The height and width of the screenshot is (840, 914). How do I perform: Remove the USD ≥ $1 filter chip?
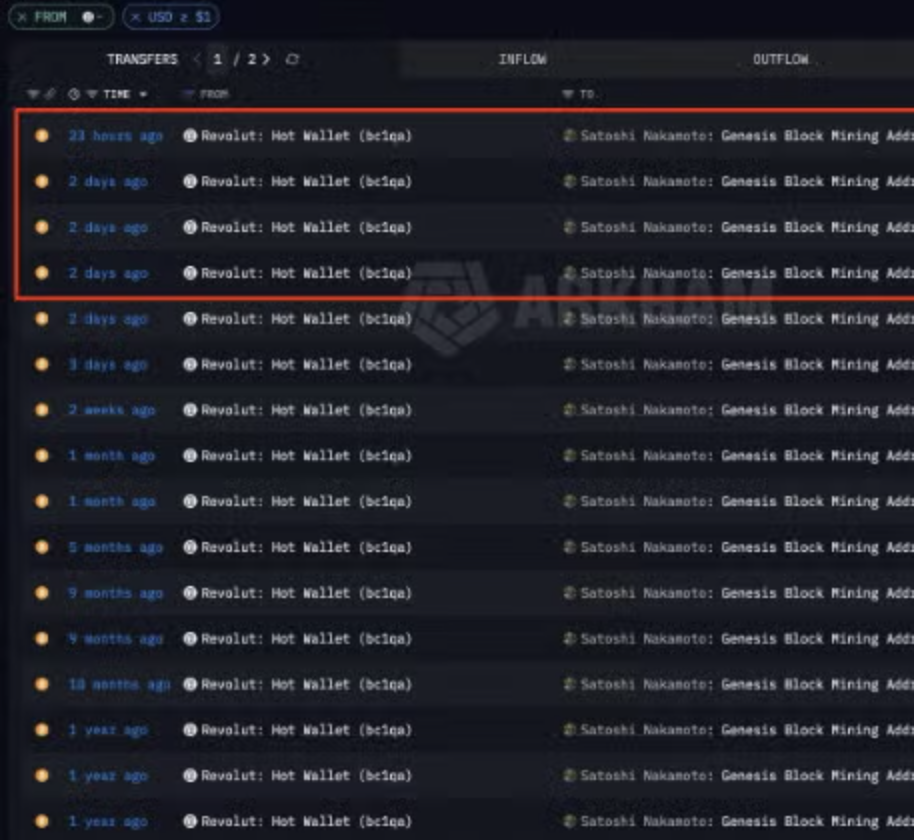(135, 17)
